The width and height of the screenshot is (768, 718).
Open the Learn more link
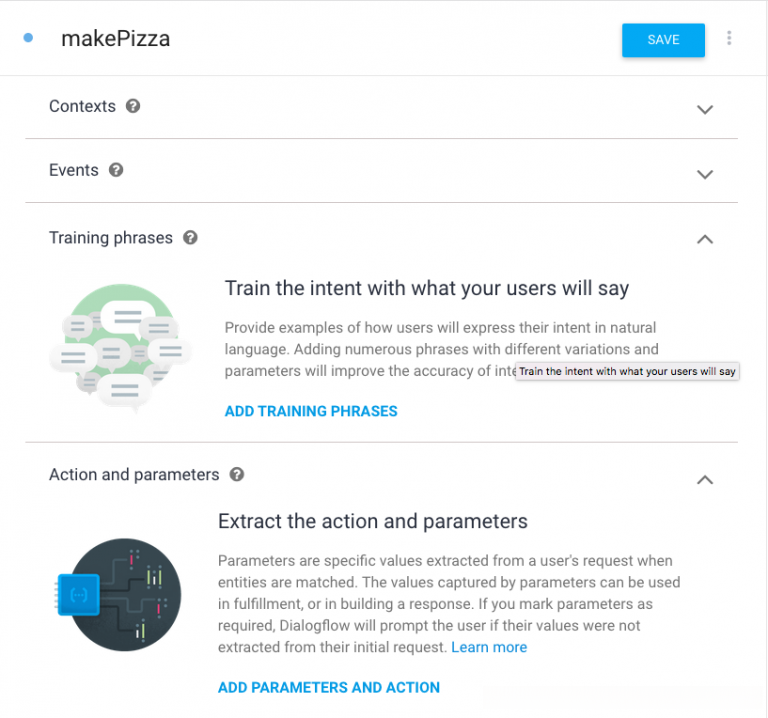click(489, 647)
